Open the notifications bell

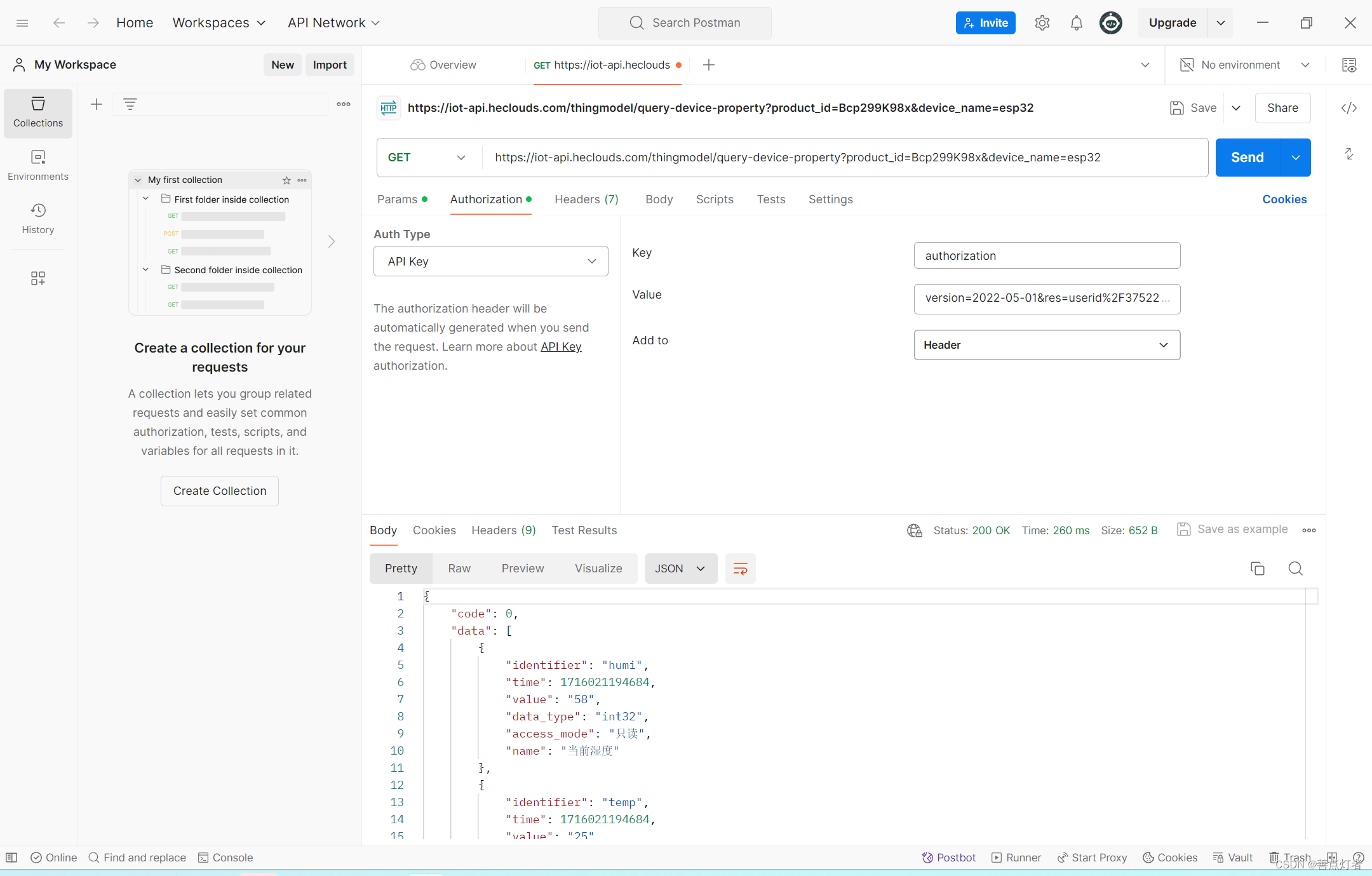[1076, 23]
